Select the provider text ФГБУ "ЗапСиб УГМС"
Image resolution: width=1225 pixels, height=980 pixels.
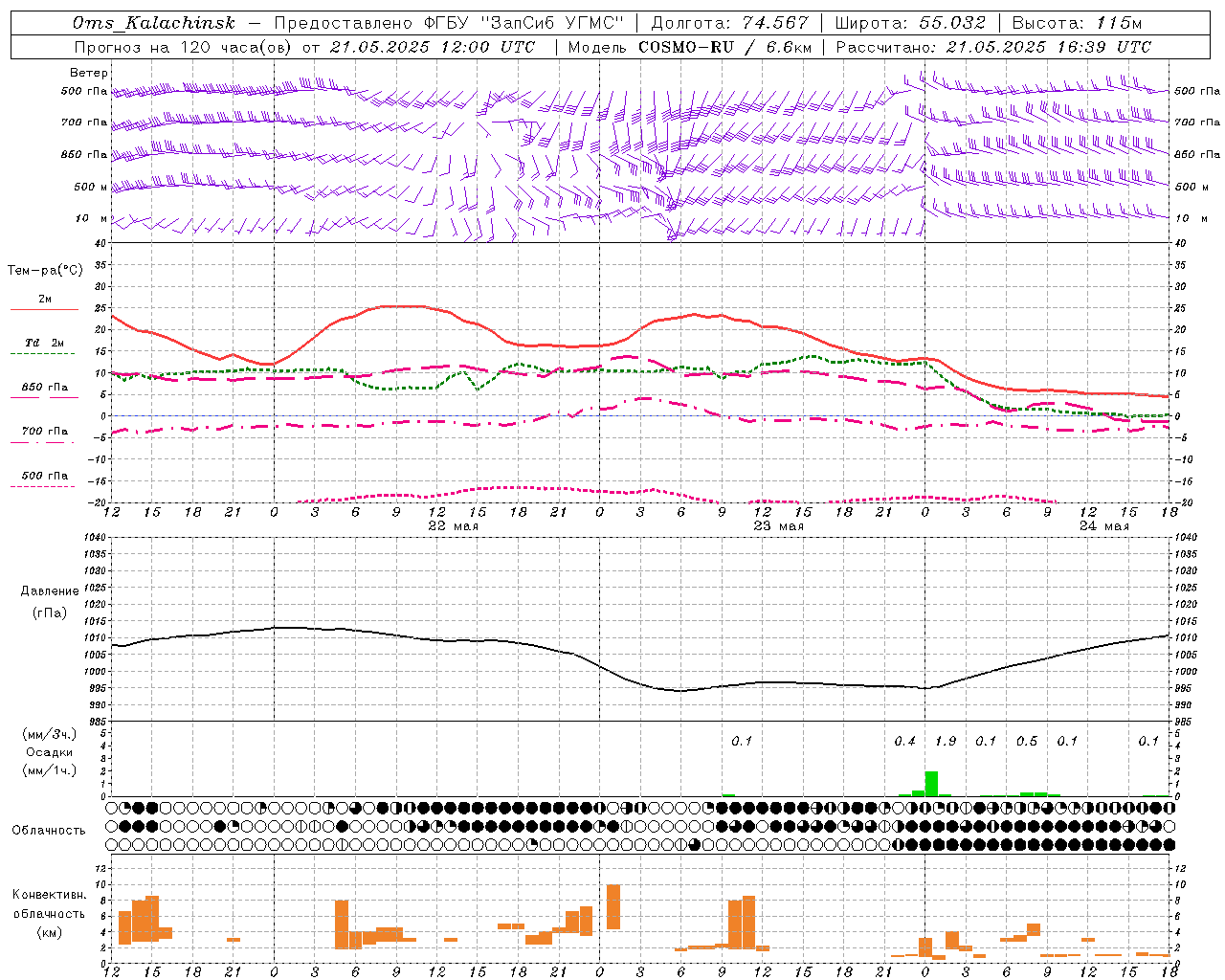tap(524, 23)
